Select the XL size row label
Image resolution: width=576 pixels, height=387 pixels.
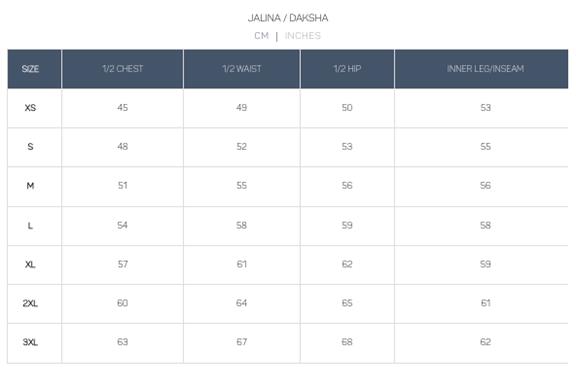coord(30,265)
